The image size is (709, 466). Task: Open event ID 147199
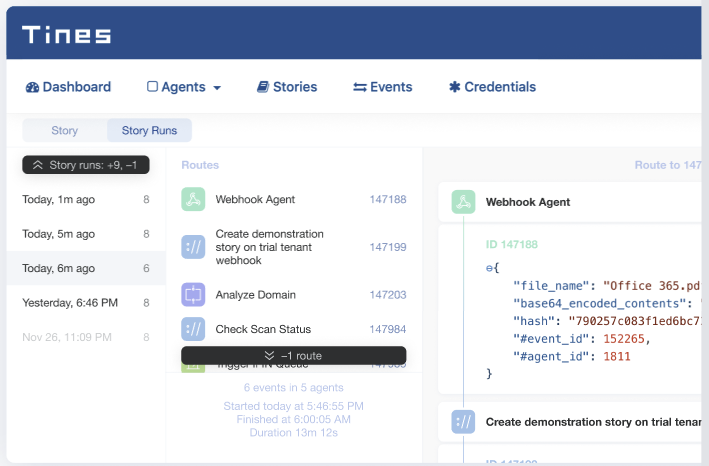click(x=388, y=247)
